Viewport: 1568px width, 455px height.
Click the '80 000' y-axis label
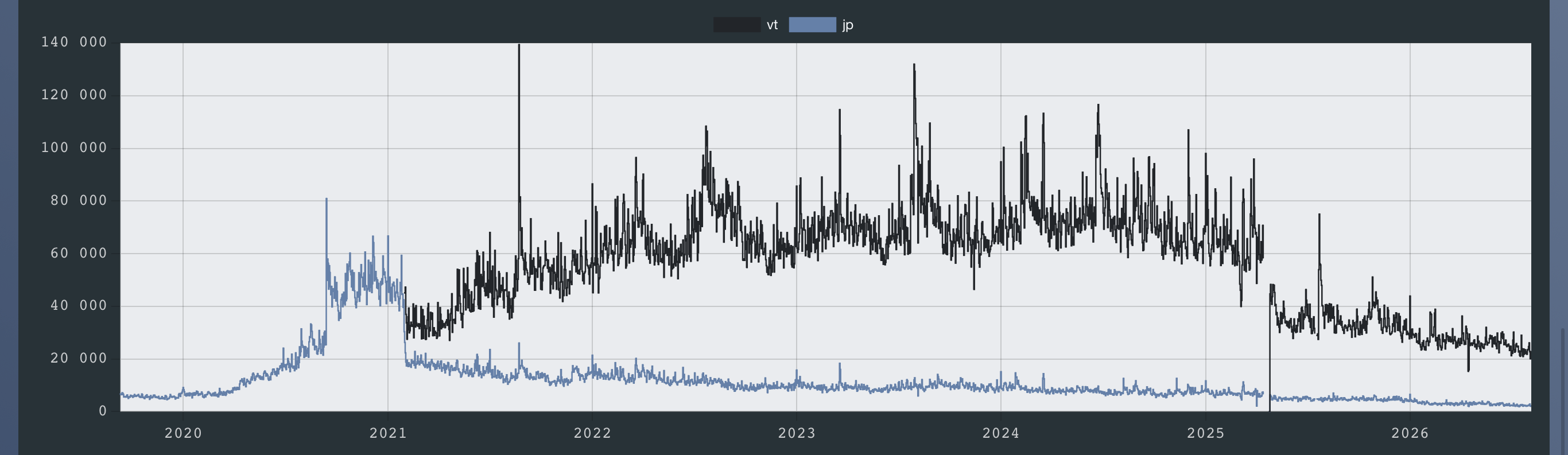79,200
